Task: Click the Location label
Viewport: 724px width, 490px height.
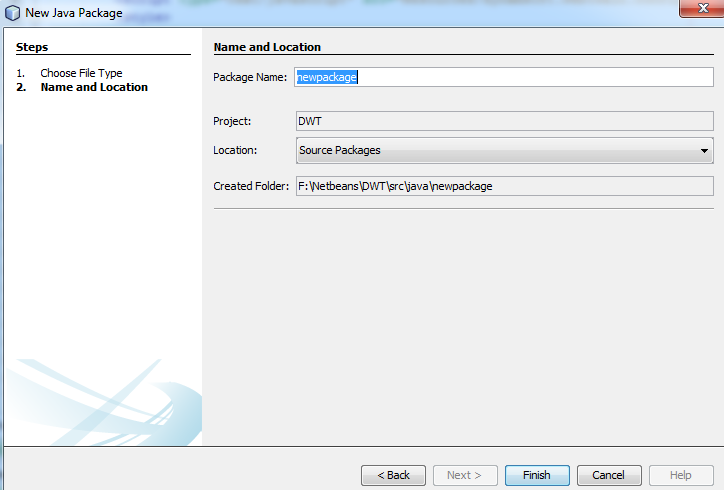Action: click(x=235, y=151)
